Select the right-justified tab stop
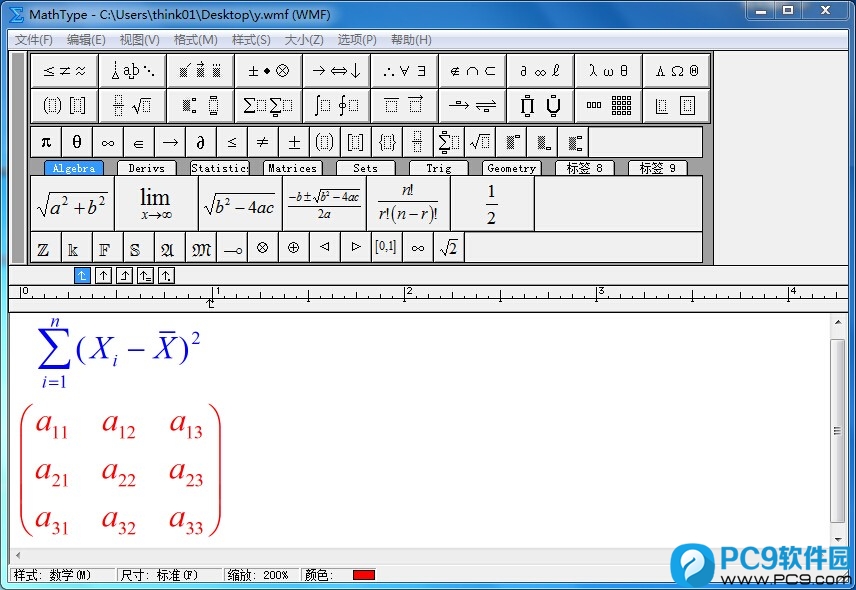Viewport: 856px width, 590px height. point(124,276)
